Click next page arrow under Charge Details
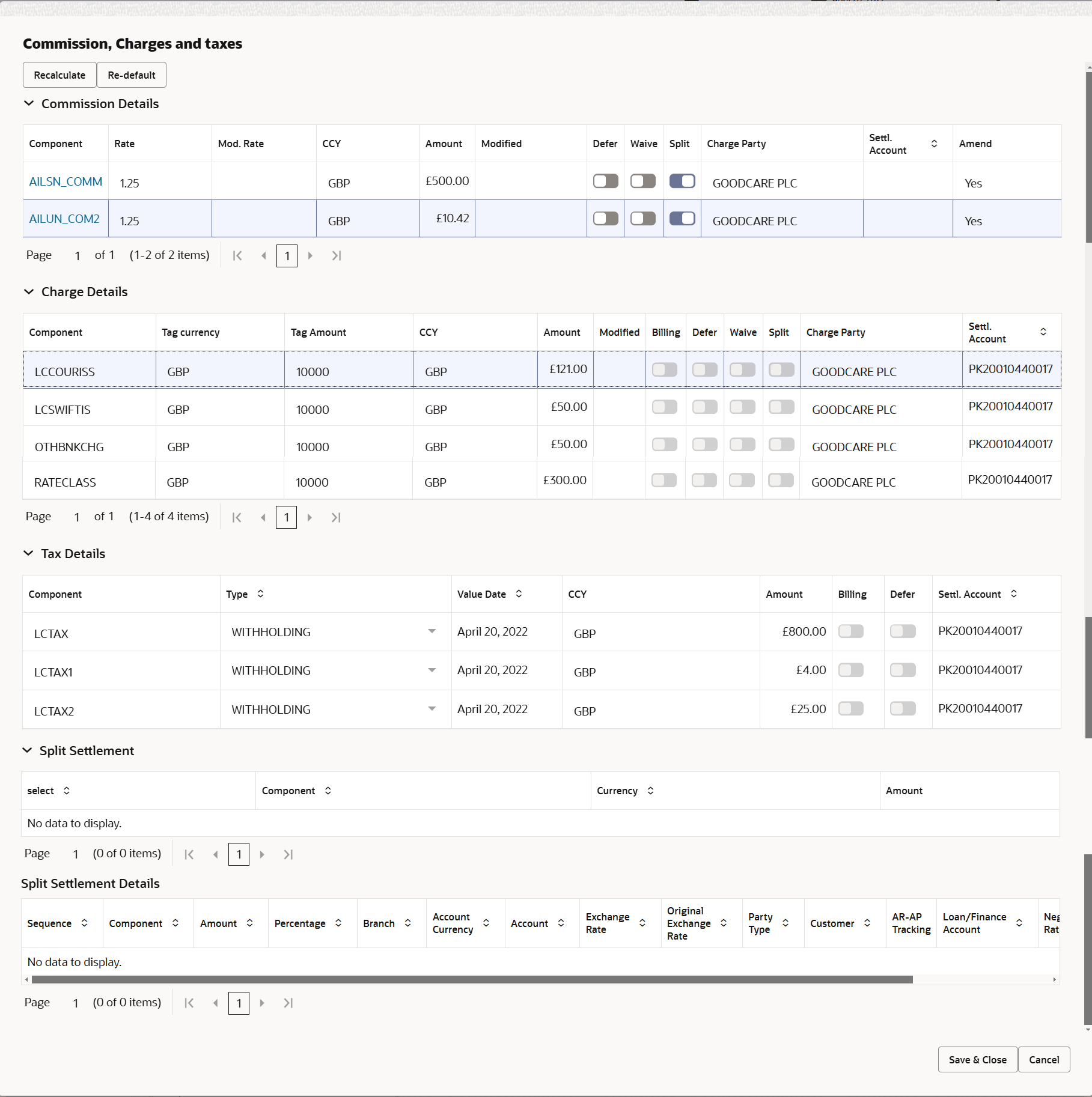This screenshot has height=1097, width=1092. [310, 517]
